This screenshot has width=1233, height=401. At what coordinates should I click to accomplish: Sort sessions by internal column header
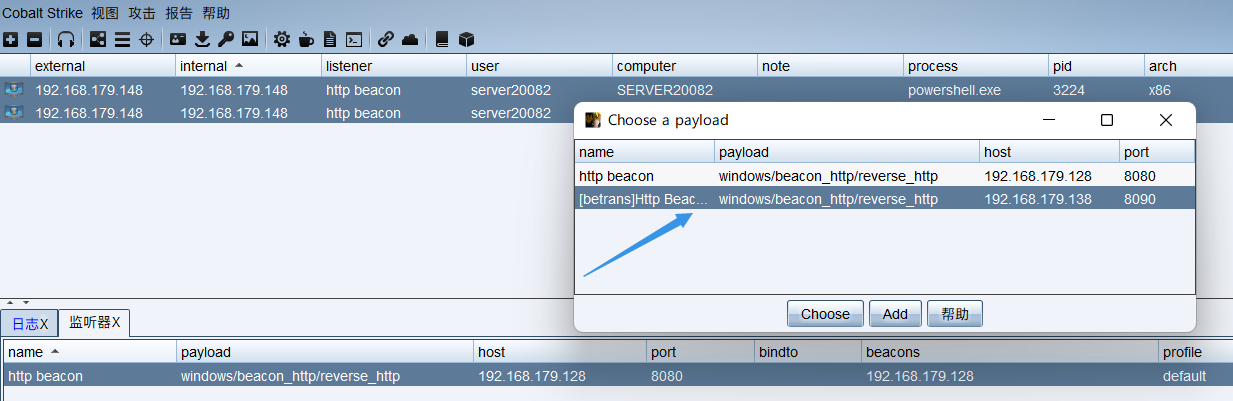click(x=248, y=66)
